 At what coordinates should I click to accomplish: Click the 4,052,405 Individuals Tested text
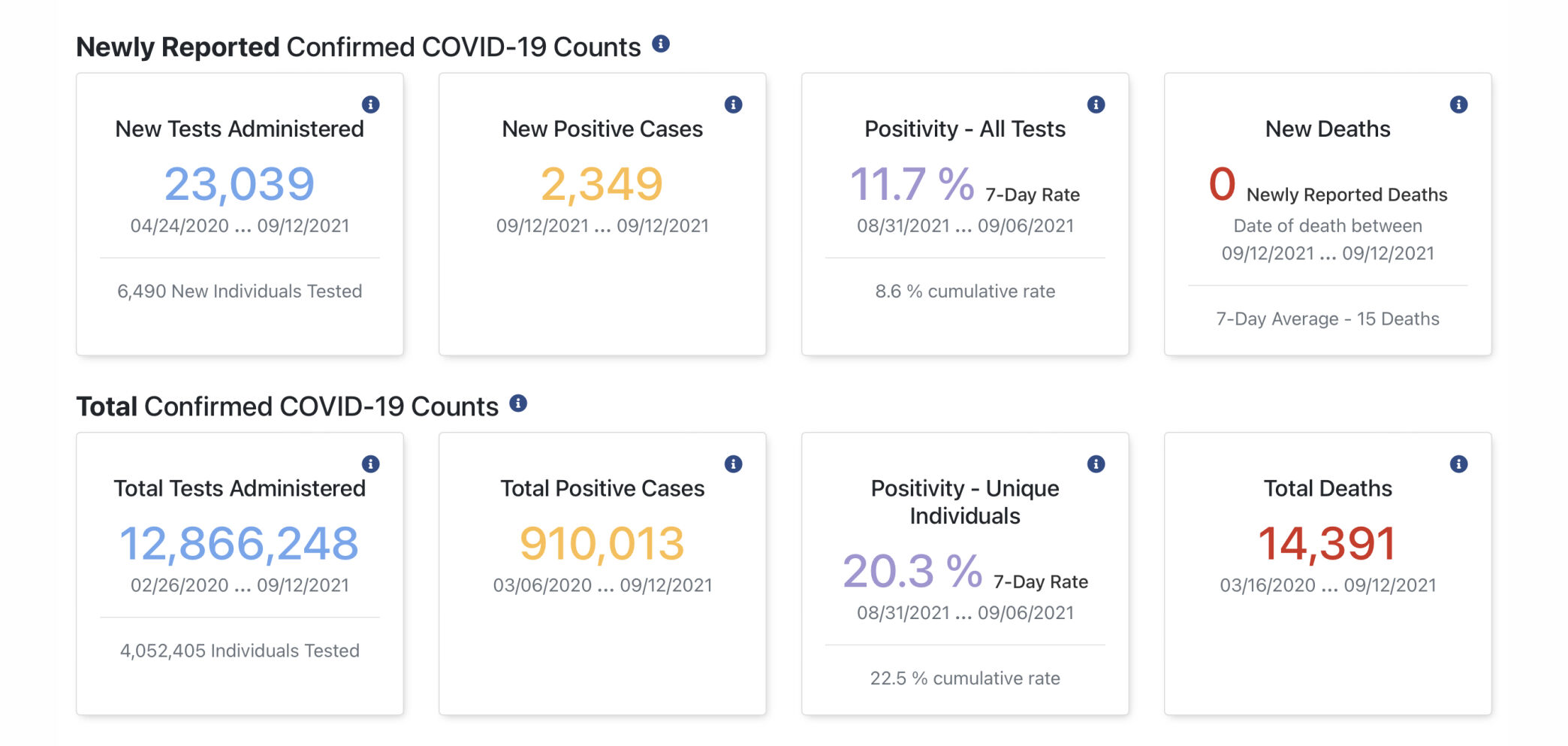pyautogui.click(x=240, y=651)
